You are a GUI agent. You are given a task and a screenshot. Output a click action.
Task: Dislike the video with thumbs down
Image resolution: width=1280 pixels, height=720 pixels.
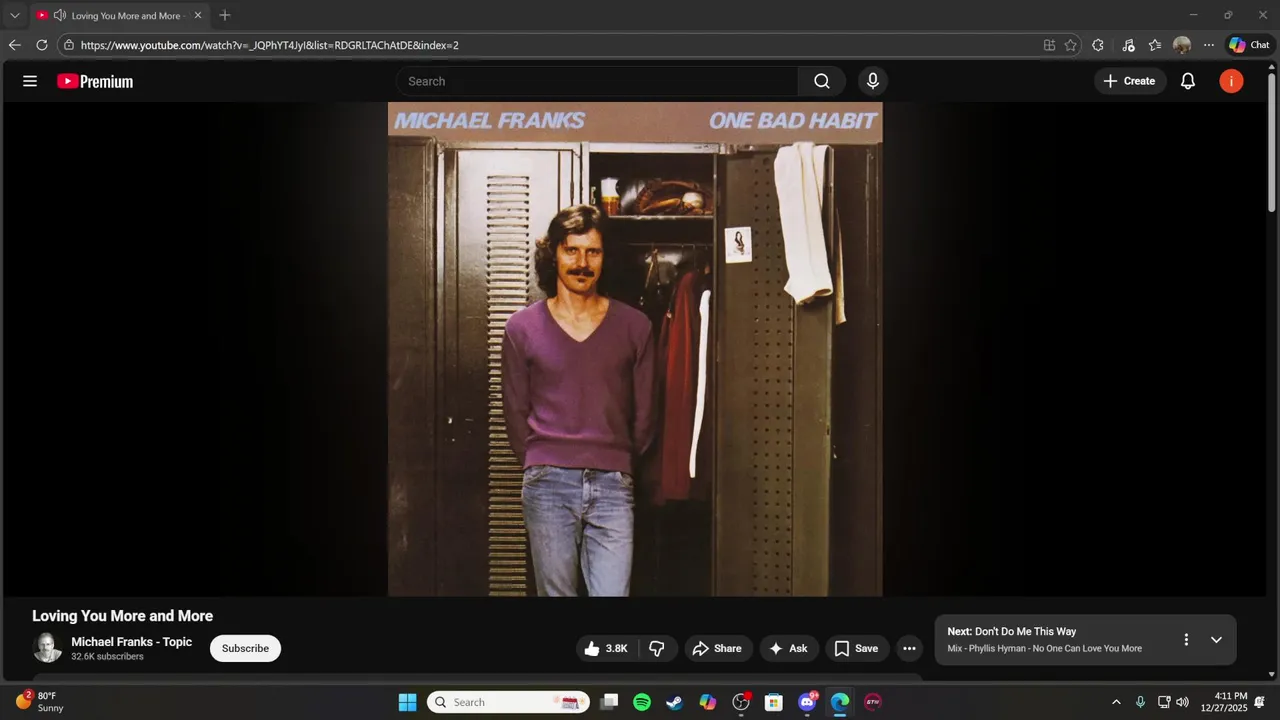(x=657, y=648)
